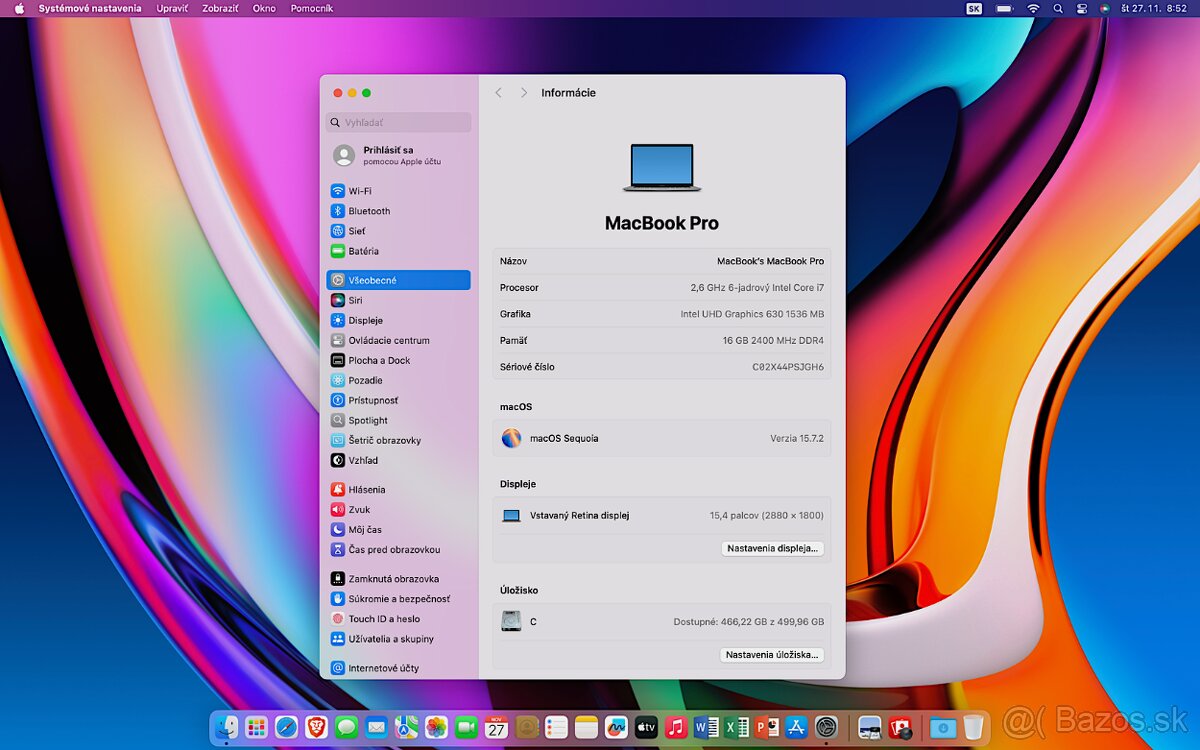The image size is (1200, 750).
Task: Open the Pomocník menu
Action: [x=312, y=8]
